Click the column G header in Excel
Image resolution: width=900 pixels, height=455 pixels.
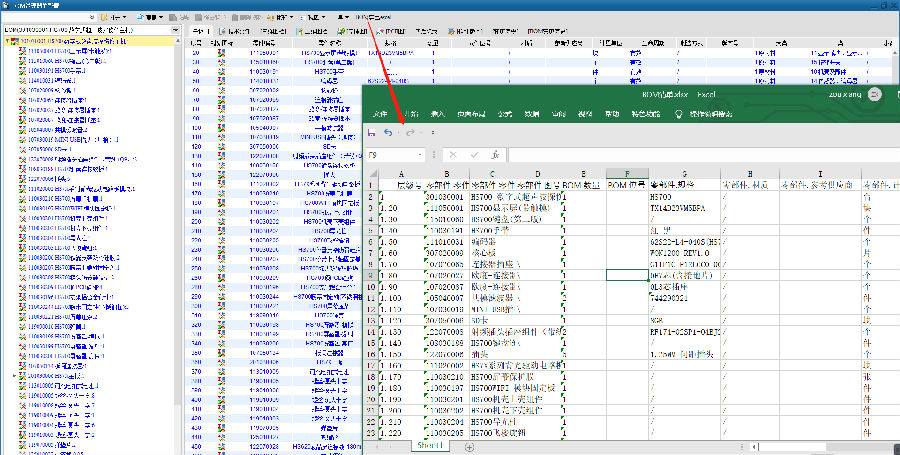(x=684, y=175)
